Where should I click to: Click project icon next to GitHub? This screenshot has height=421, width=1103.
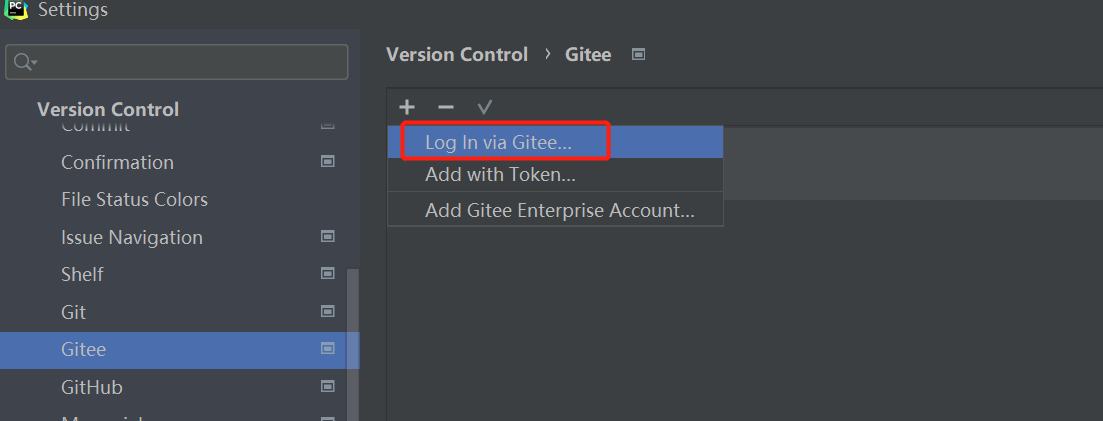pyautogui.click(x=327, y=386)
